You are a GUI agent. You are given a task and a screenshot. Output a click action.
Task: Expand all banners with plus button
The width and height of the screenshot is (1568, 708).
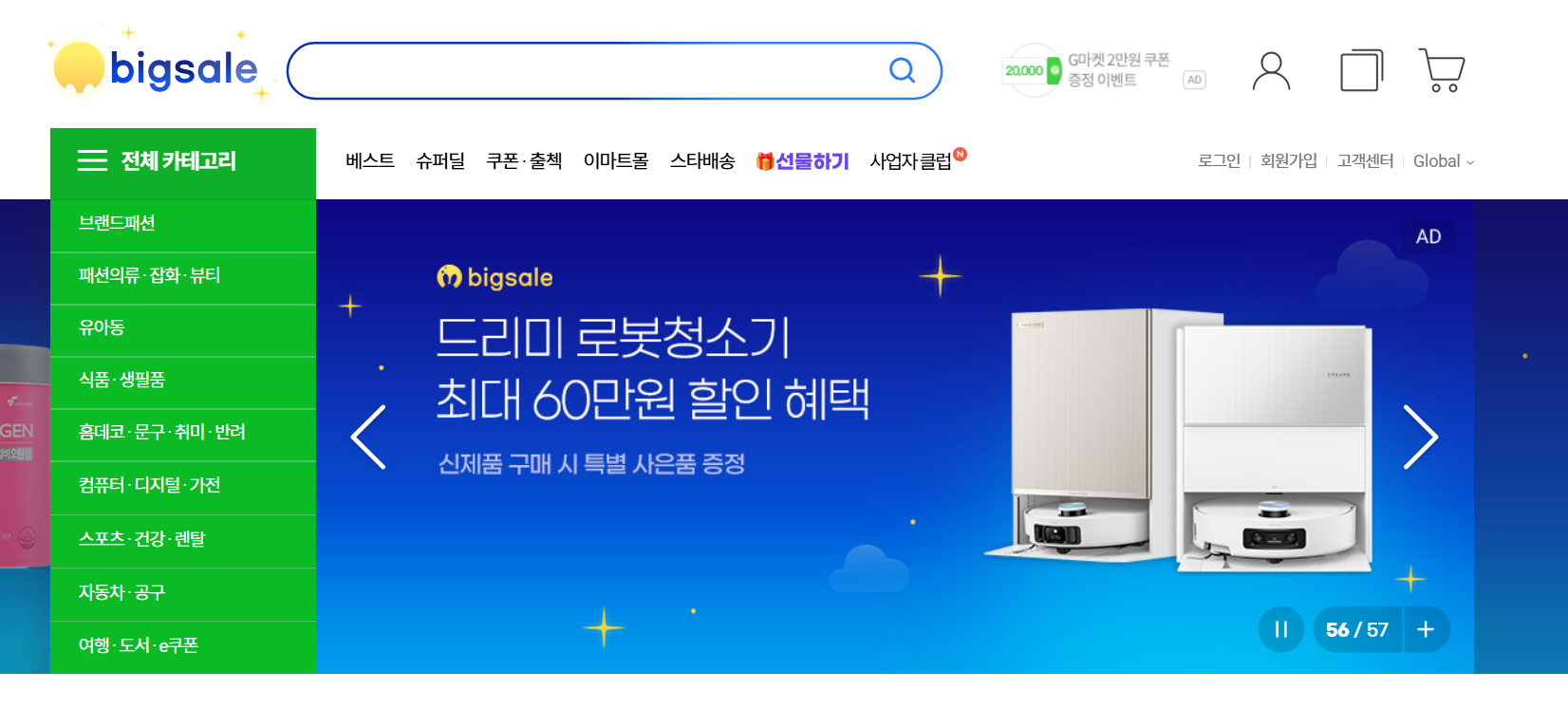(1426, 629)
